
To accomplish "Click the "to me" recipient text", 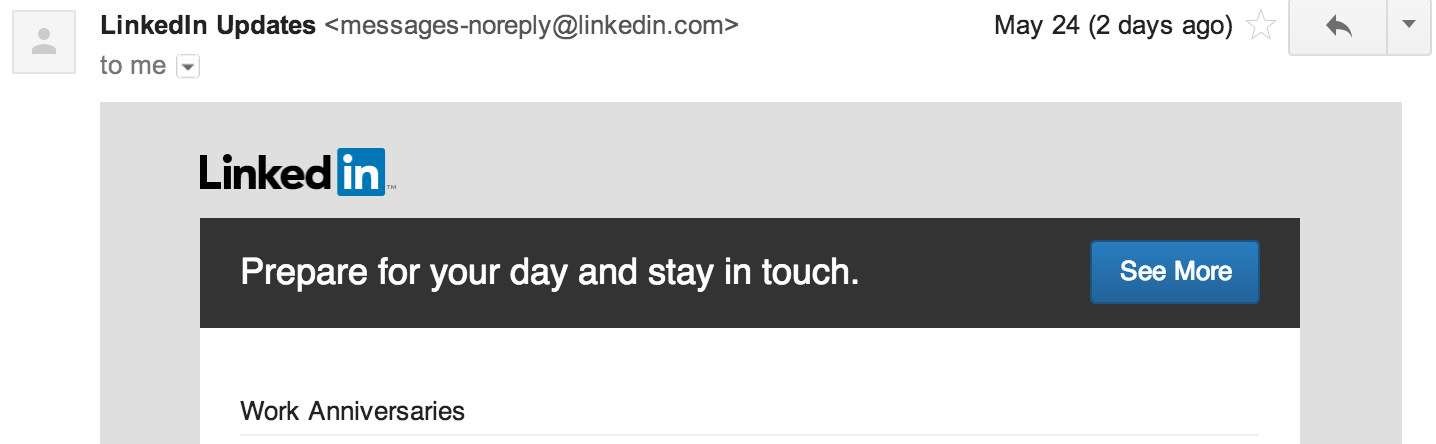I will 133,66.
